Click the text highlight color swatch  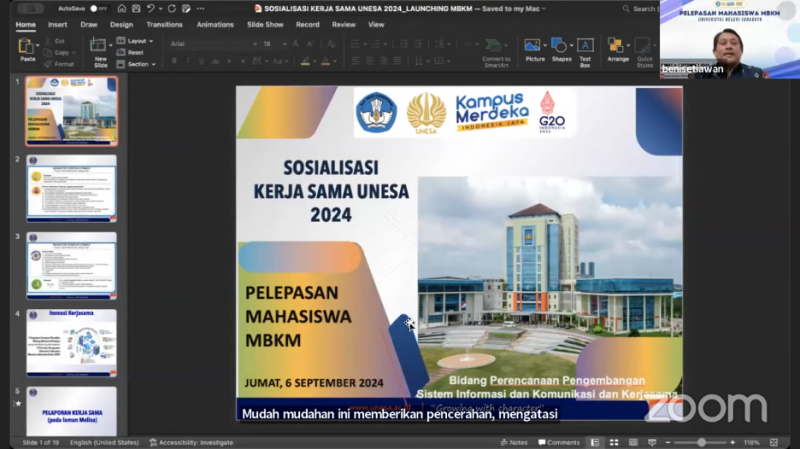[305, 62]
